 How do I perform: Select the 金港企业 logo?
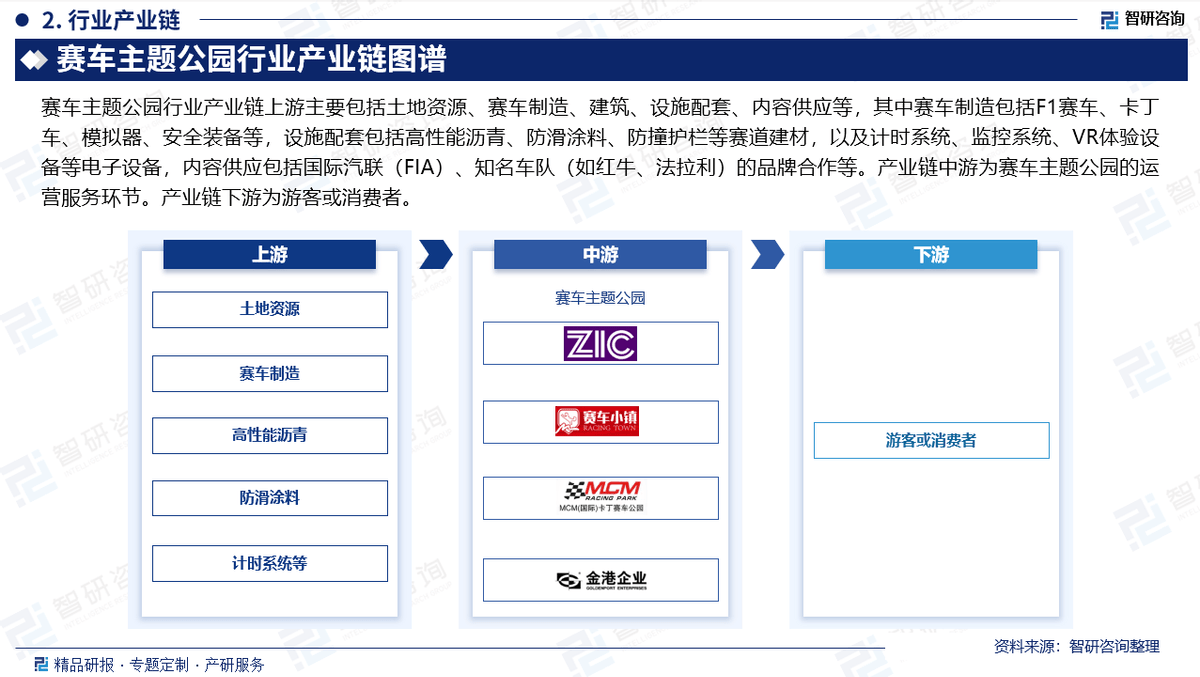pyautogui.click(x=601, y=580)
